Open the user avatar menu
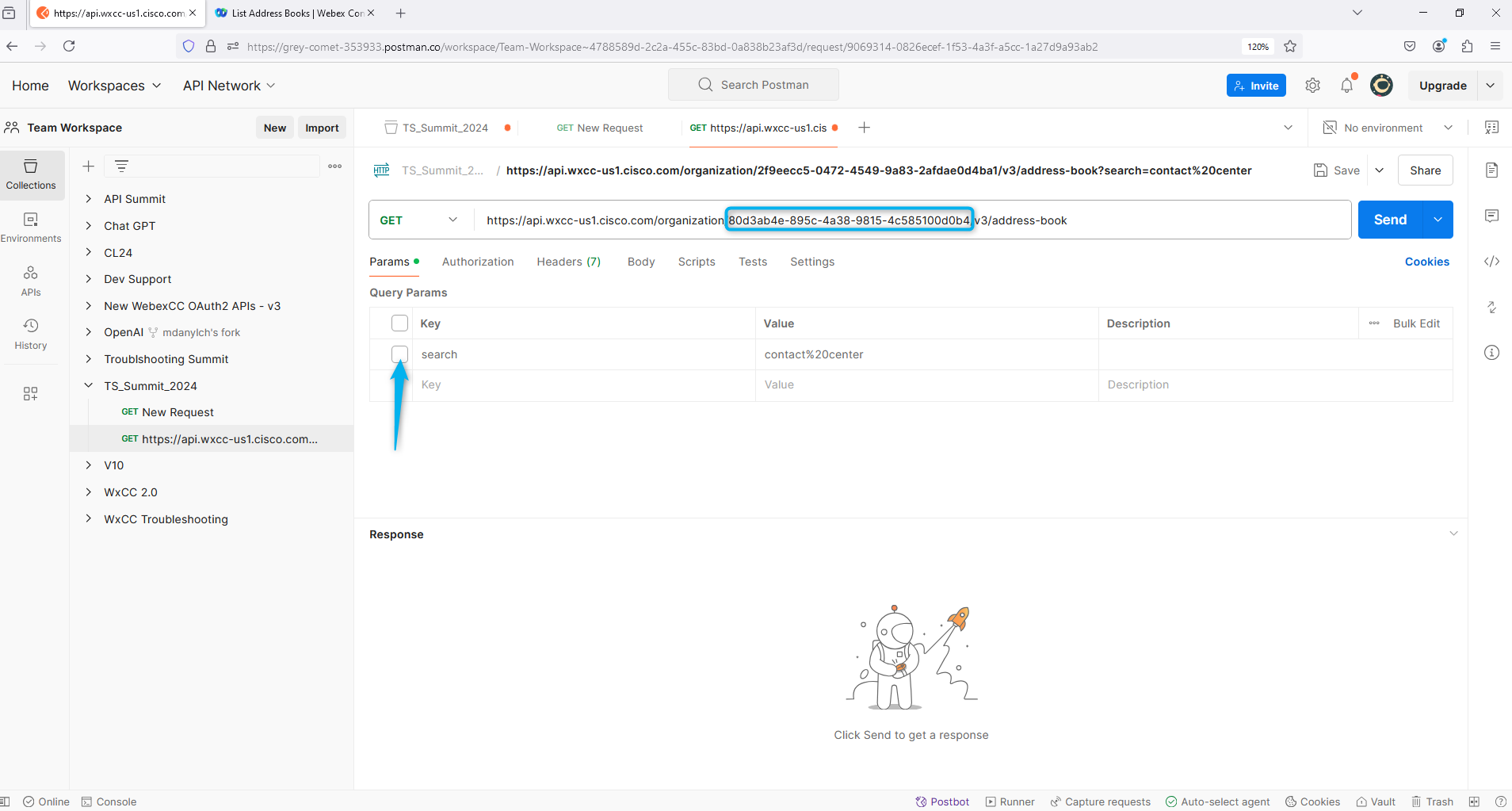This screenshot has width=1512, height=811. click(1381, 86)
